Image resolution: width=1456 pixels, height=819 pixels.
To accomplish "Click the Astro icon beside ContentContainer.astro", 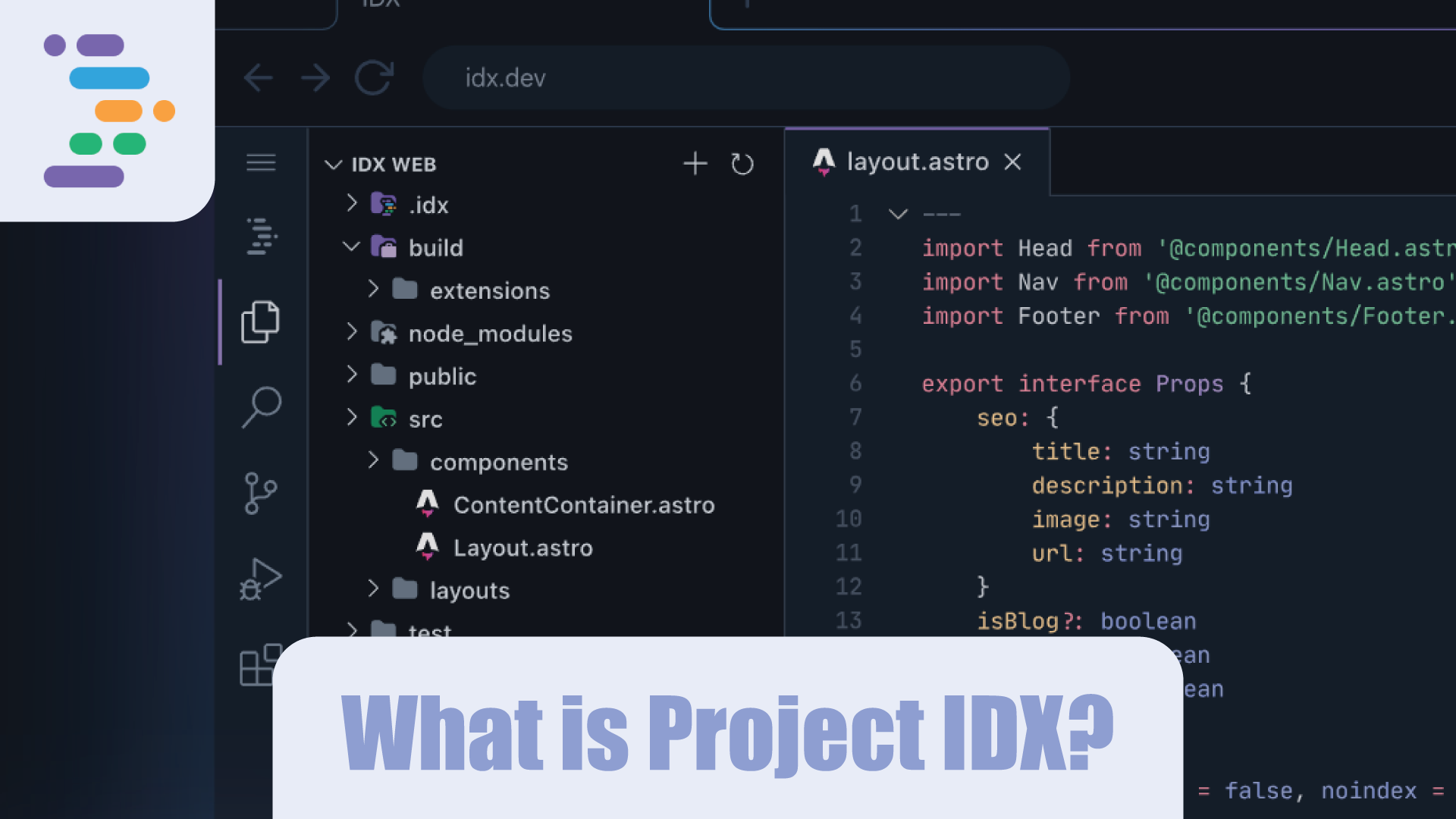I will click(428, 504).
